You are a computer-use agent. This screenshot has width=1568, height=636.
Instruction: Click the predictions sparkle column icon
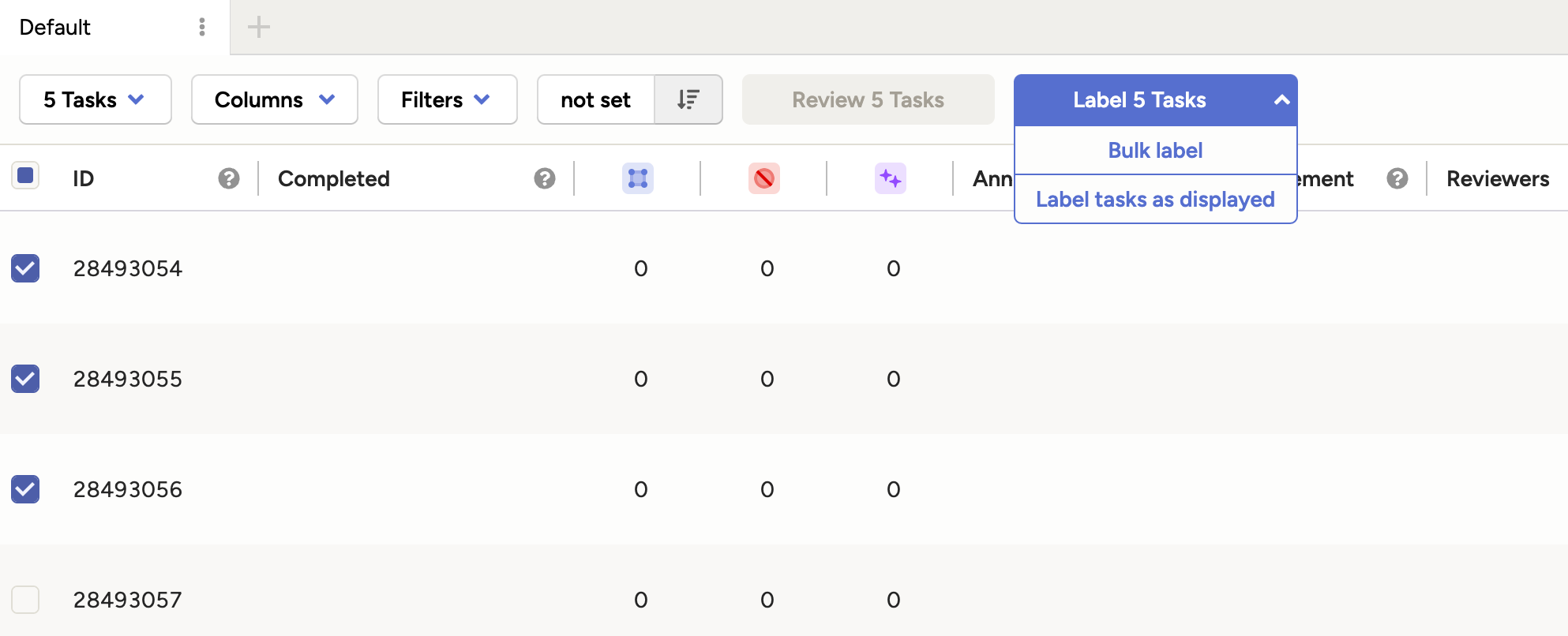890,178
